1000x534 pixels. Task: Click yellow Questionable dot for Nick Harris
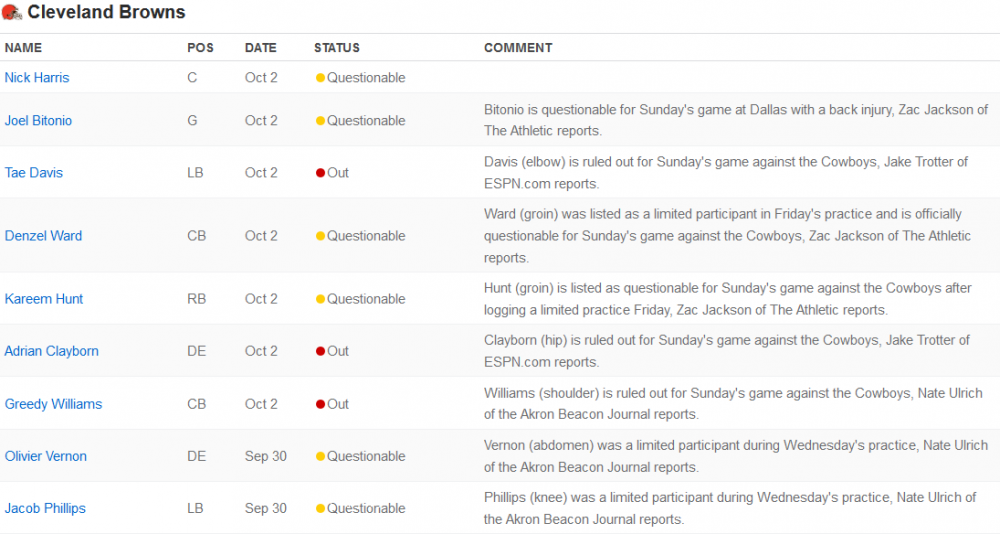[320, 78]
